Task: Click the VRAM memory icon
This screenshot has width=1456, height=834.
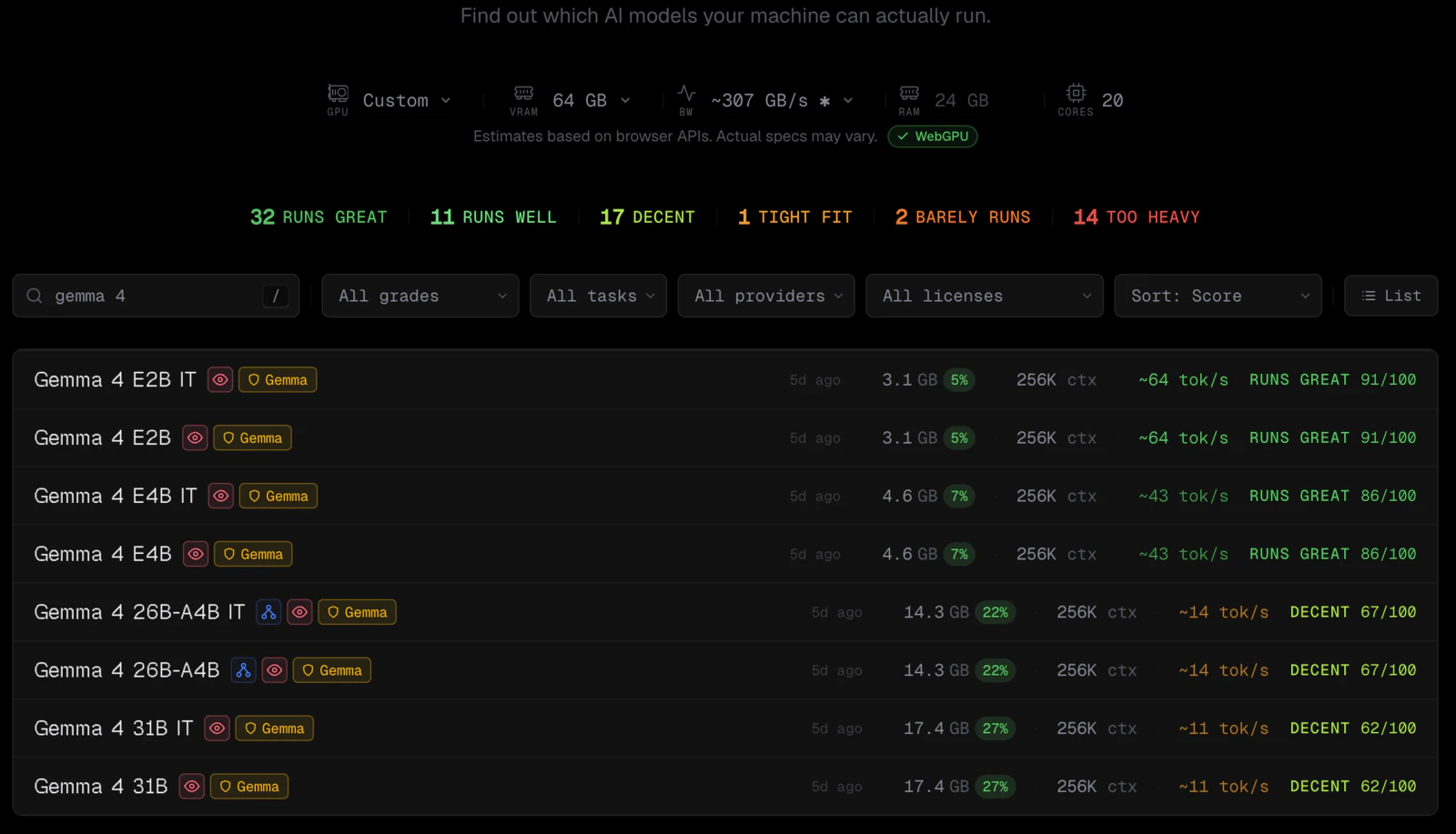Action: [524, 93]
